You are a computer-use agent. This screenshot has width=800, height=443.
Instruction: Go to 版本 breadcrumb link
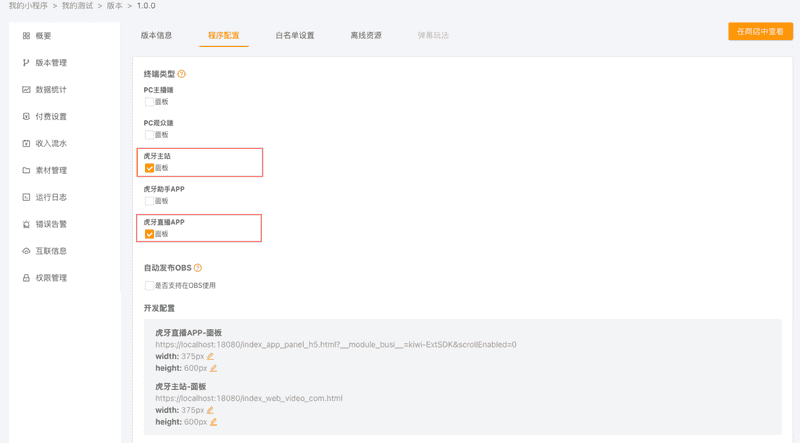[x=114, y=6]
